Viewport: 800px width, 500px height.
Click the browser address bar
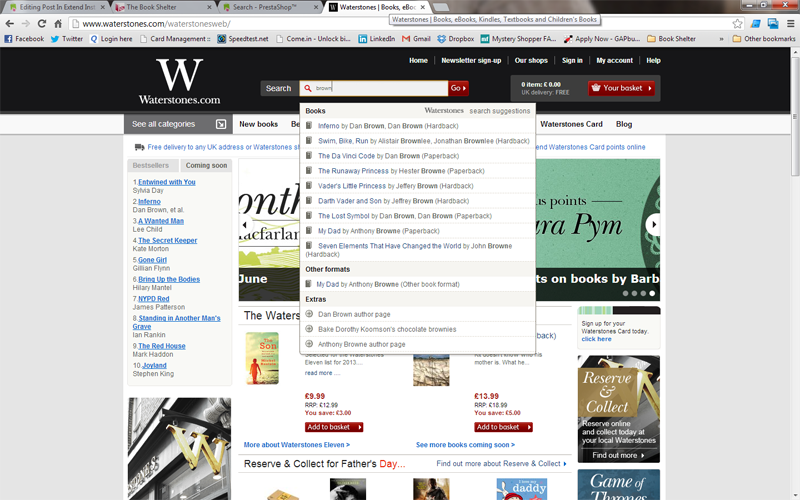(403, 23)
